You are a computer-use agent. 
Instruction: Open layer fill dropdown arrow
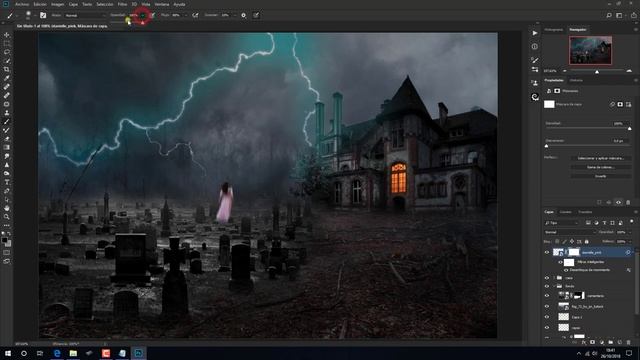[x=631, y=241]
